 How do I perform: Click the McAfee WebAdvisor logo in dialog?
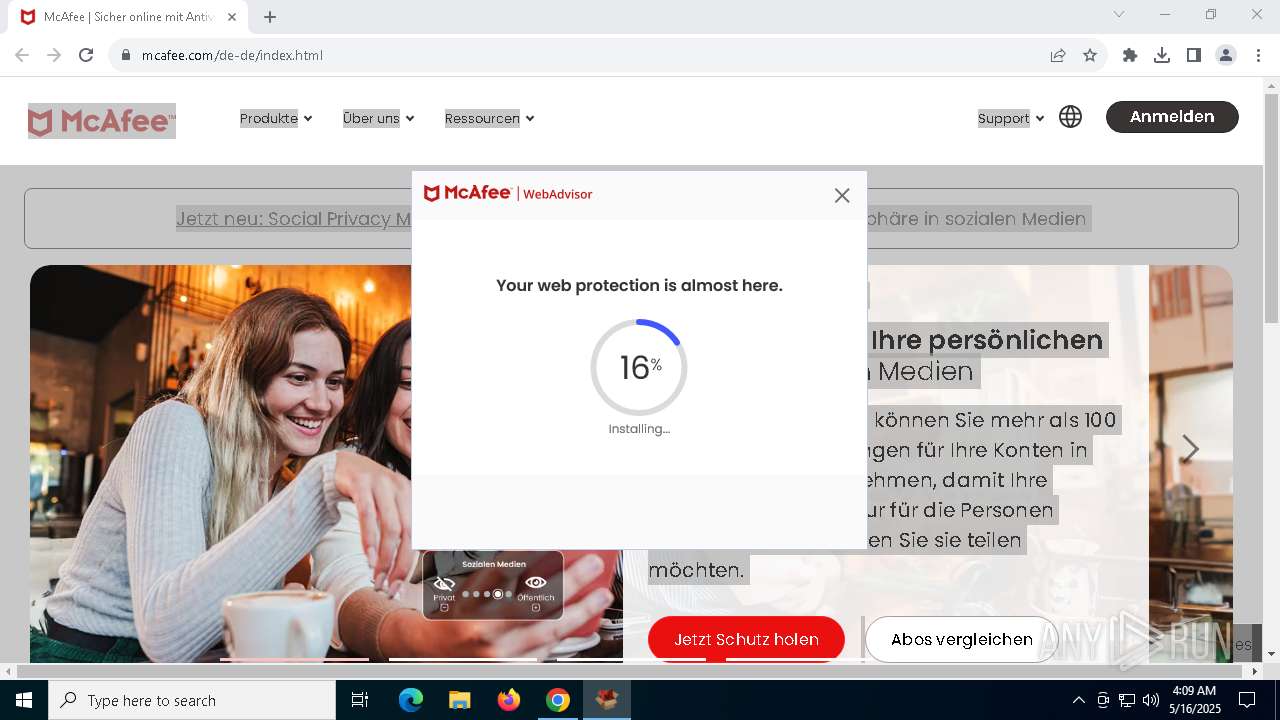pyautogui.click(x=508, y=193)
